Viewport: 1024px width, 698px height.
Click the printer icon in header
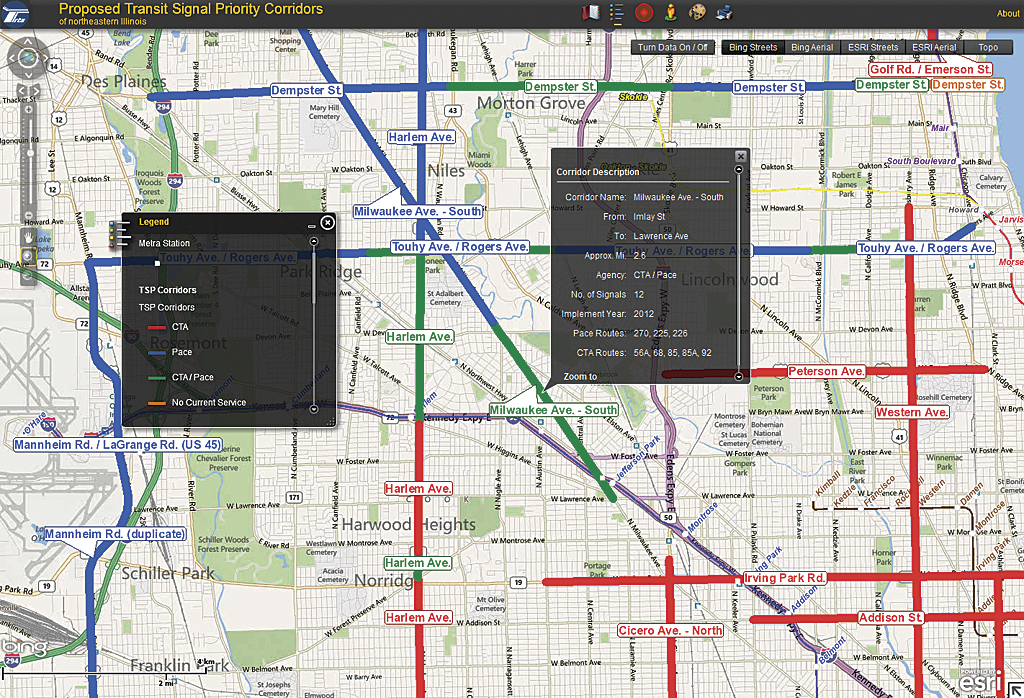tap(724, 12)
